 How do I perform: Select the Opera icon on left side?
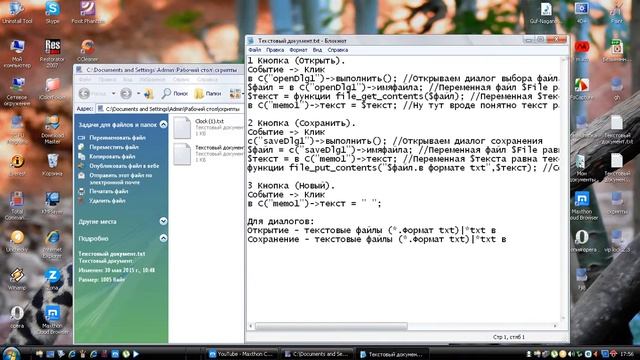(17, 317)
